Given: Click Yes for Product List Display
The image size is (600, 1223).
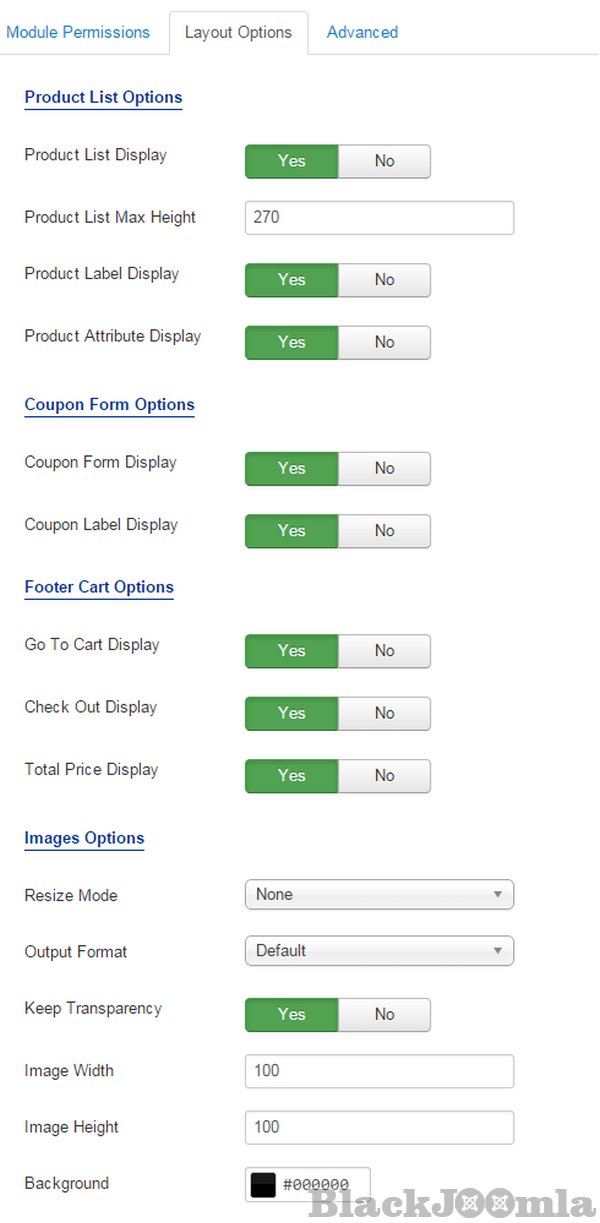Looking at the screenshot, I should point(291,161).
